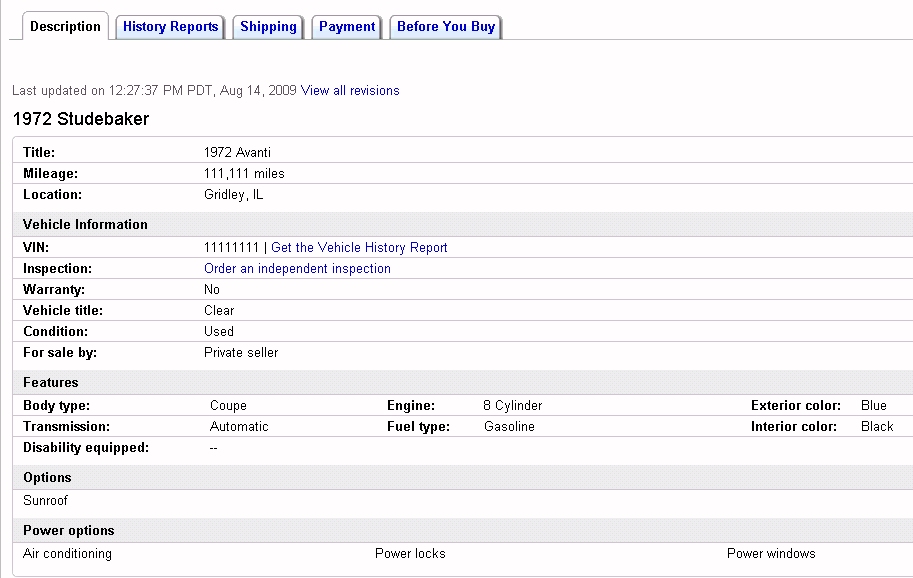Open Get the Vehicle History Report link
The image size is (913, 578).
tap(359, 248)
